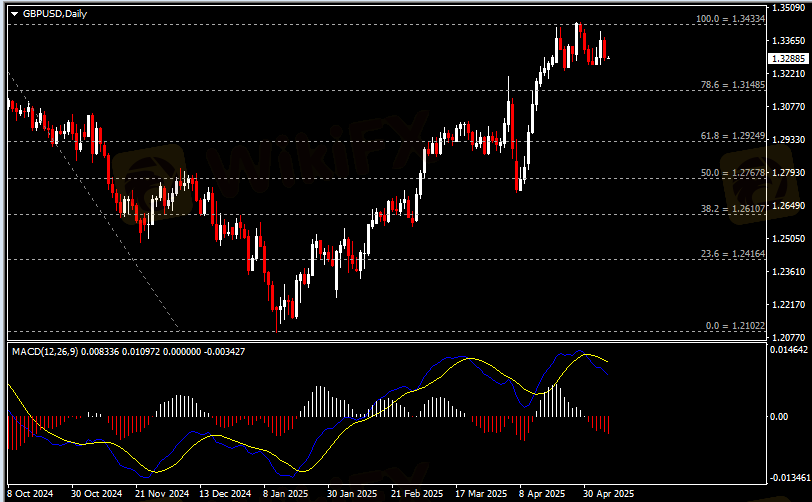
Task: Select the 50.0 = 1.27678 Fibonacci label
Action: (733, 173)
